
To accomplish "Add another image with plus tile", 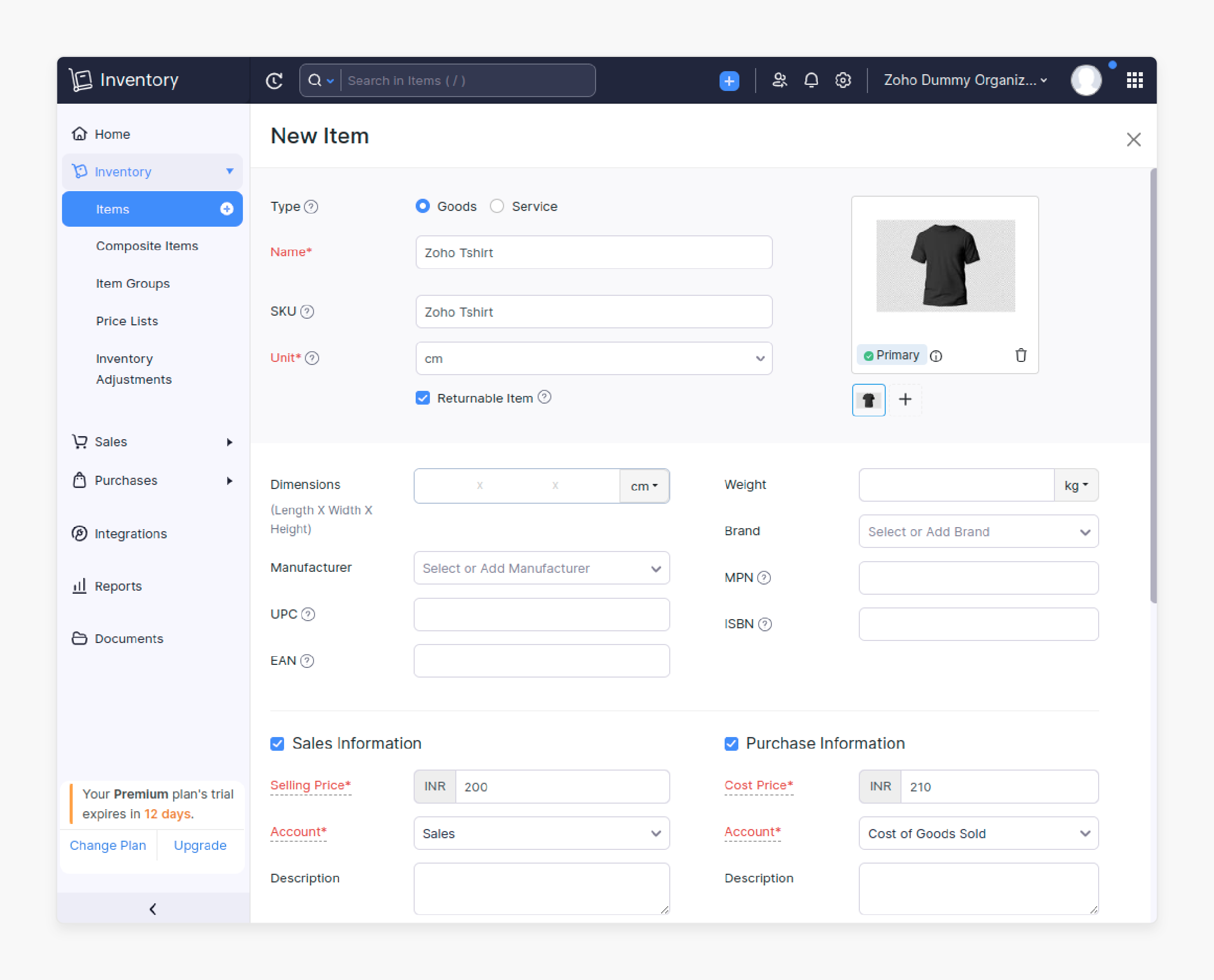I will [x=905, y=400].
